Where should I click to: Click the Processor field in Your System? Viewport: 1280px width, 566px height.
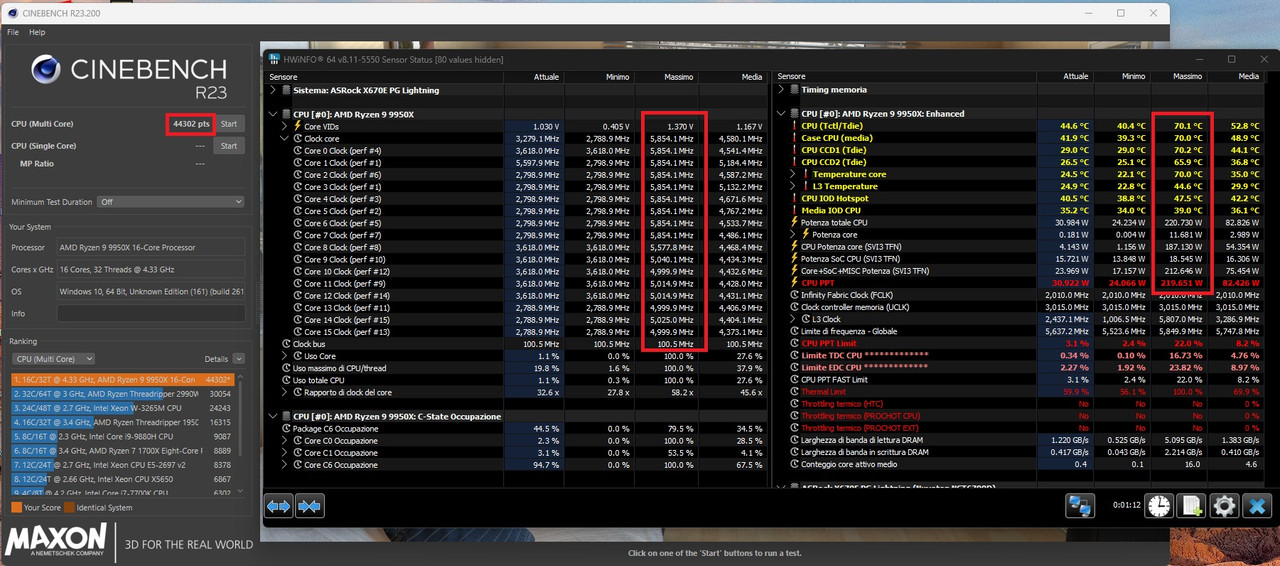pyautogui.click(x=150, y=247)
